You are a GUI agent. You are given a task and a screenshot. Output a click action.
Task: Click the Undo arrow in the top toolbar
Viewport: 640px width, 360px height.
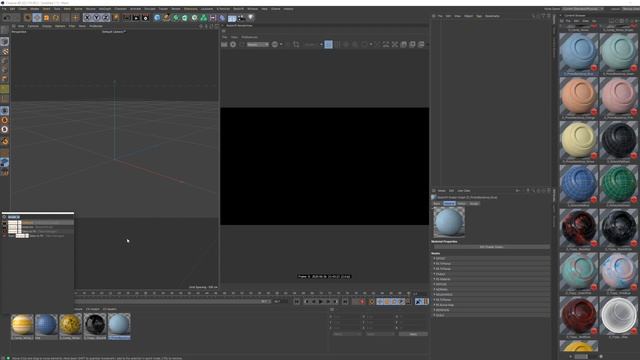tap(7, 18)
